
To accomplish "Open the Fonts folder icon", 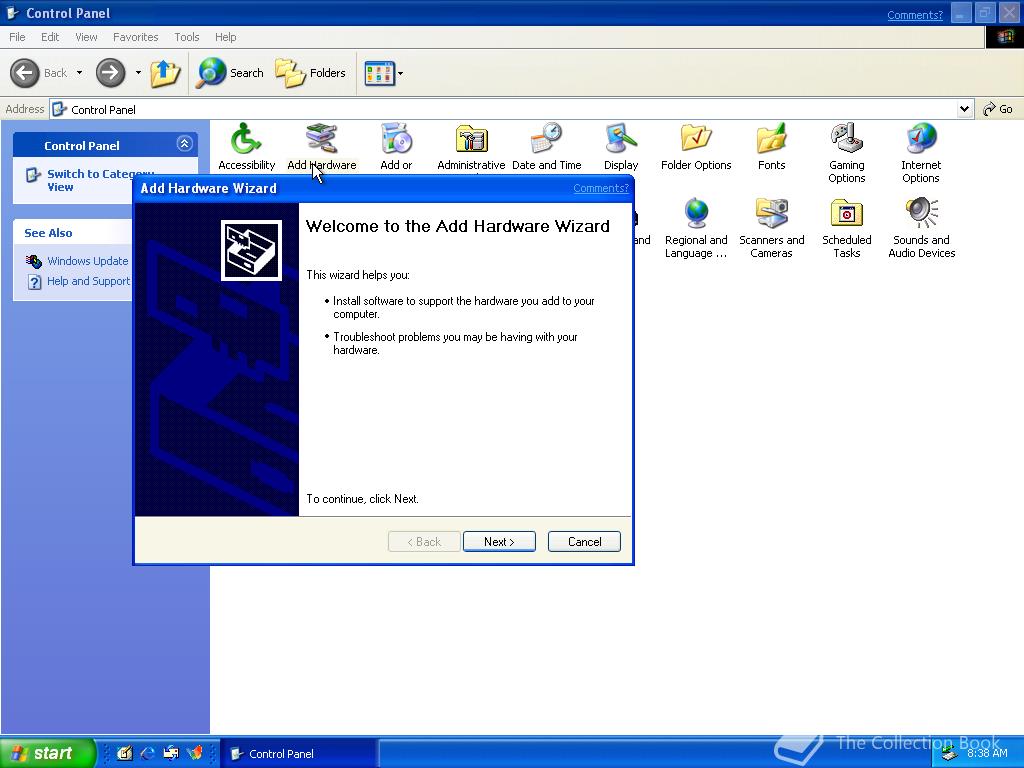I will click(x=771, y=148).
